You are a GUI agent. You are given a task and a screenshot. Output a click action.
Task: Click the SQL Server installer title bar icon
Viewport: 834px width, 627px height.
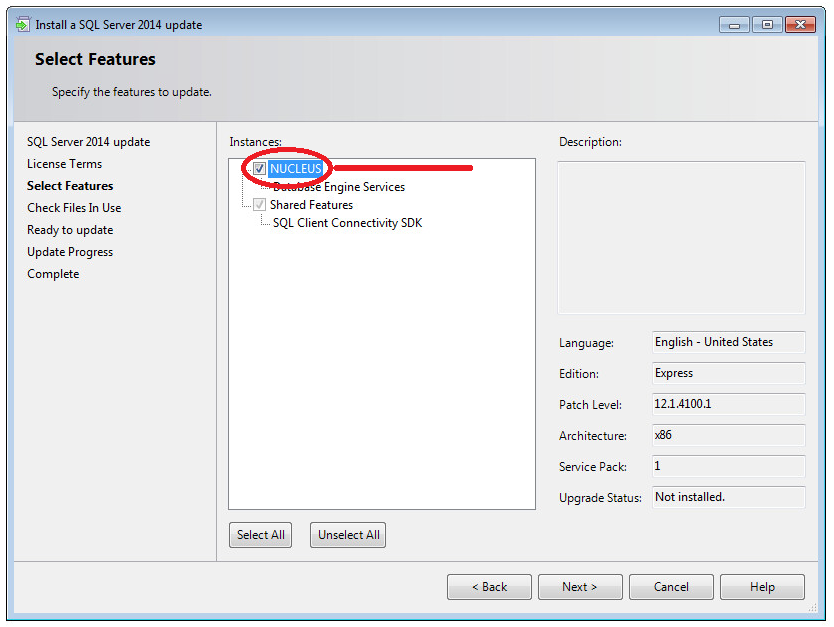[x=22, y=24]
